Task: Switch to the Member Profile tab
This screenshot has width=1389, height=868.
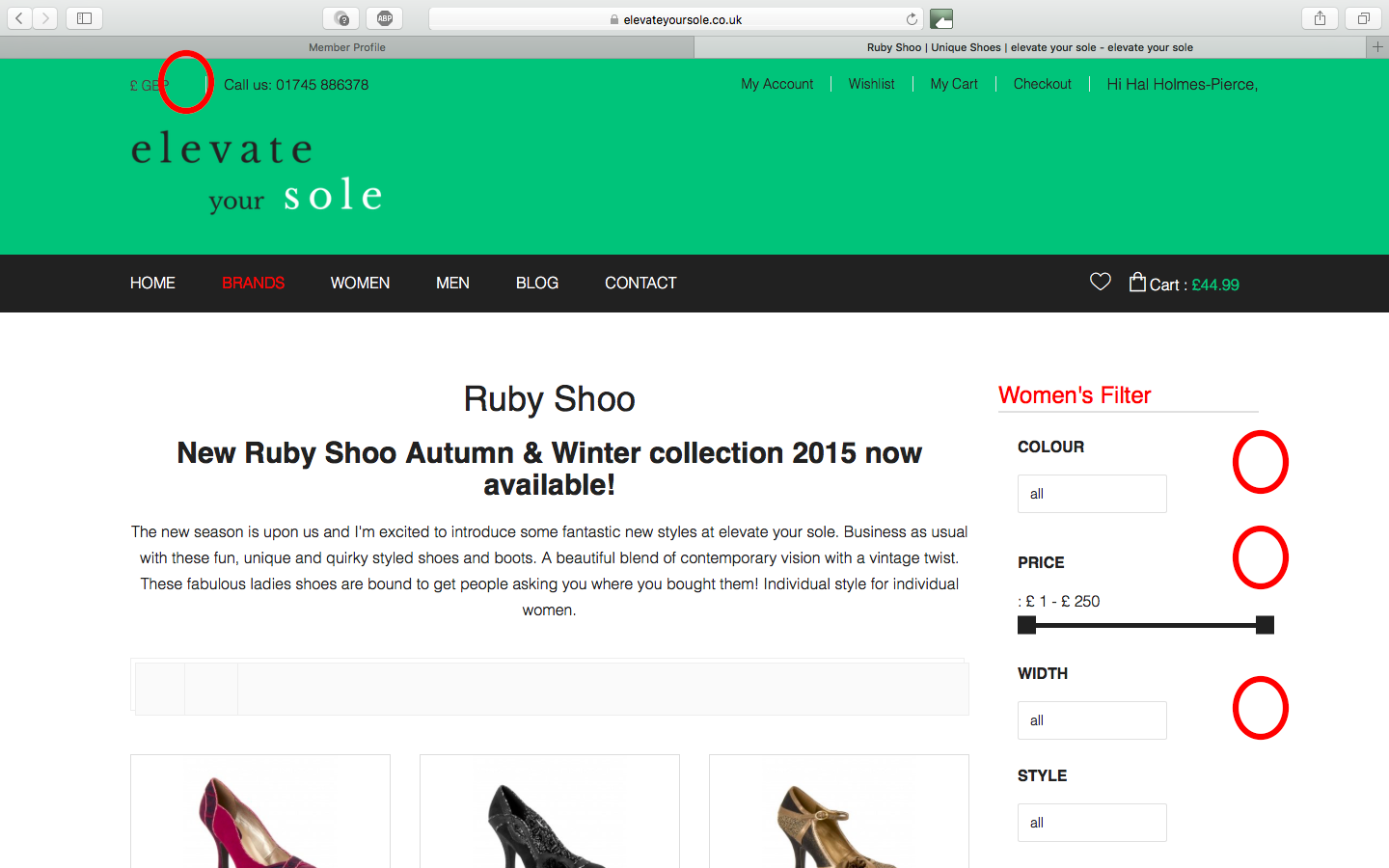Action: pyautogui.click(x=347, y=47)
